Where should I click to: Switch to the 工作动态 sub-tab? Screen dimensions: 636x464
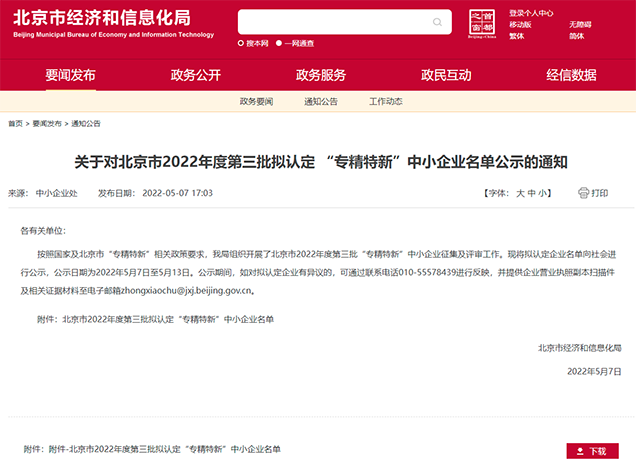tap(385, 102)
